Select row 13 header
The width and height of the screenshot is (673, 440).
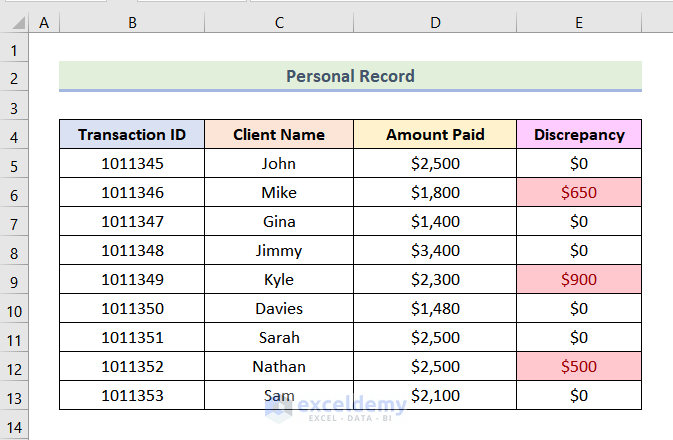(14, 396)
